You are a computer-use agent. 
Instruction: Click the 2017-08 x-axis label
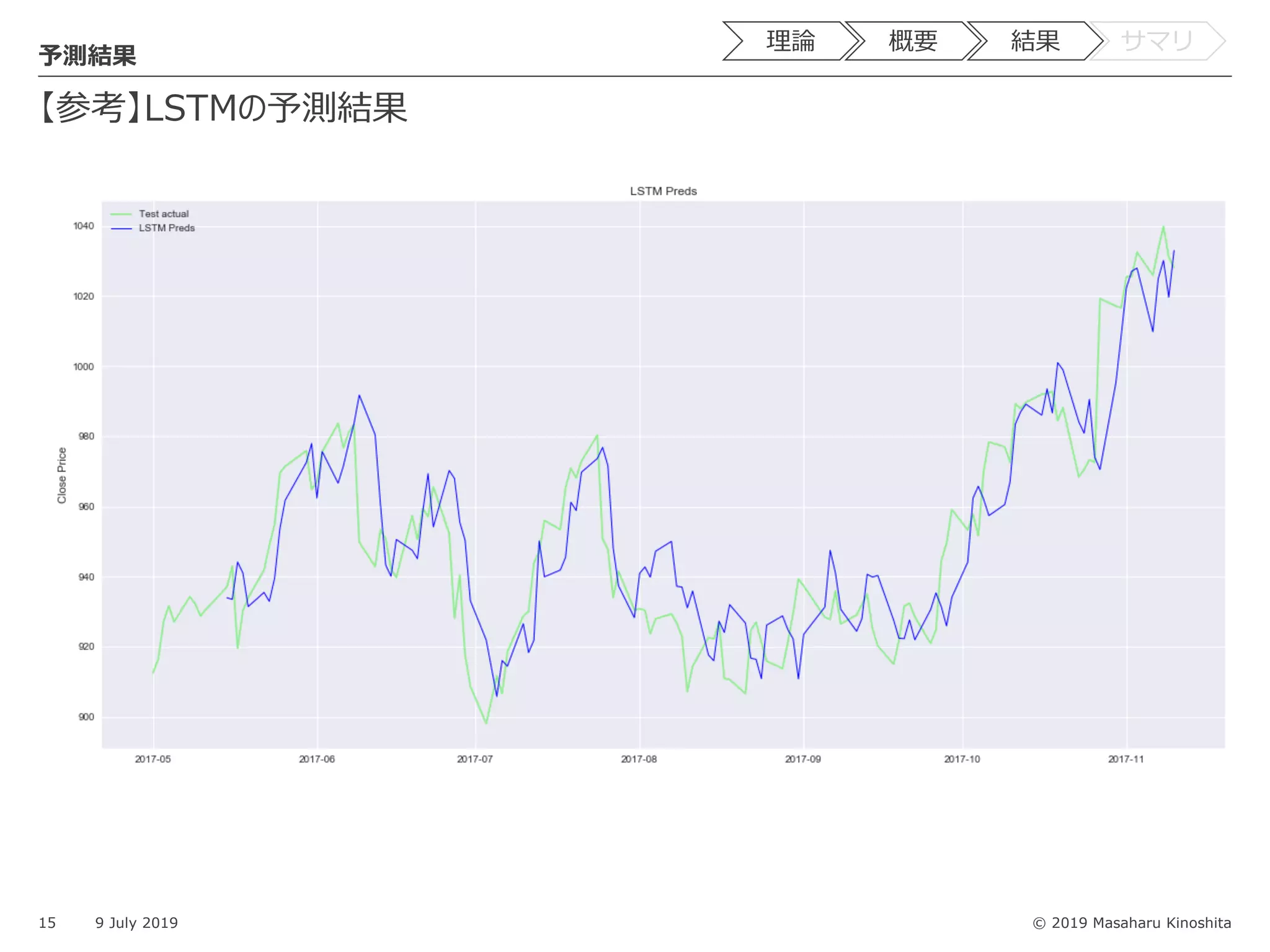tap(639, 759)
